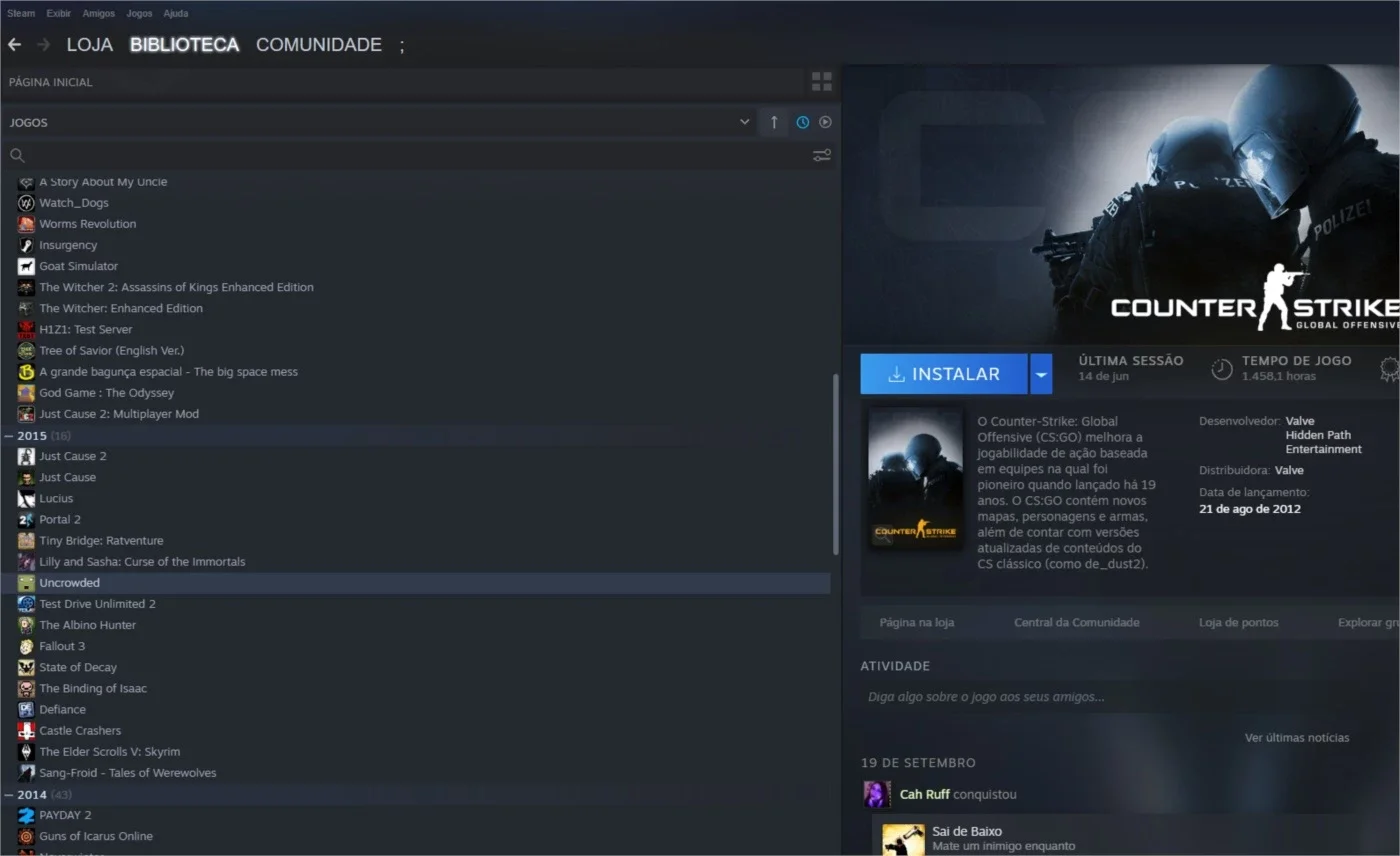Switch to the COMUNIDADE tab
This screenshot has height=856, width=1400.
click(319, 45)
